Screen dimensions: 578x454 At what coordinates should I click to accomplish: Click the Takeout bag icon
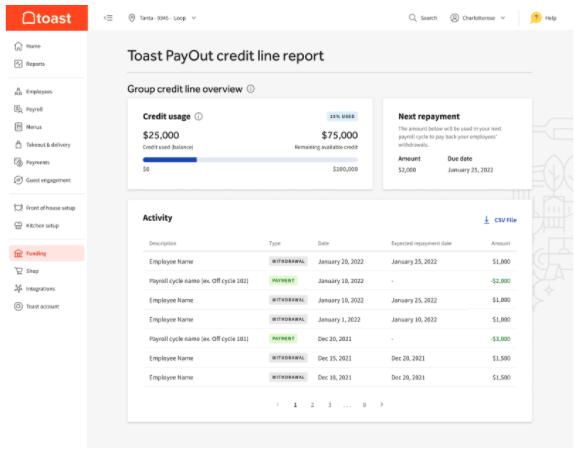(18, 144)
